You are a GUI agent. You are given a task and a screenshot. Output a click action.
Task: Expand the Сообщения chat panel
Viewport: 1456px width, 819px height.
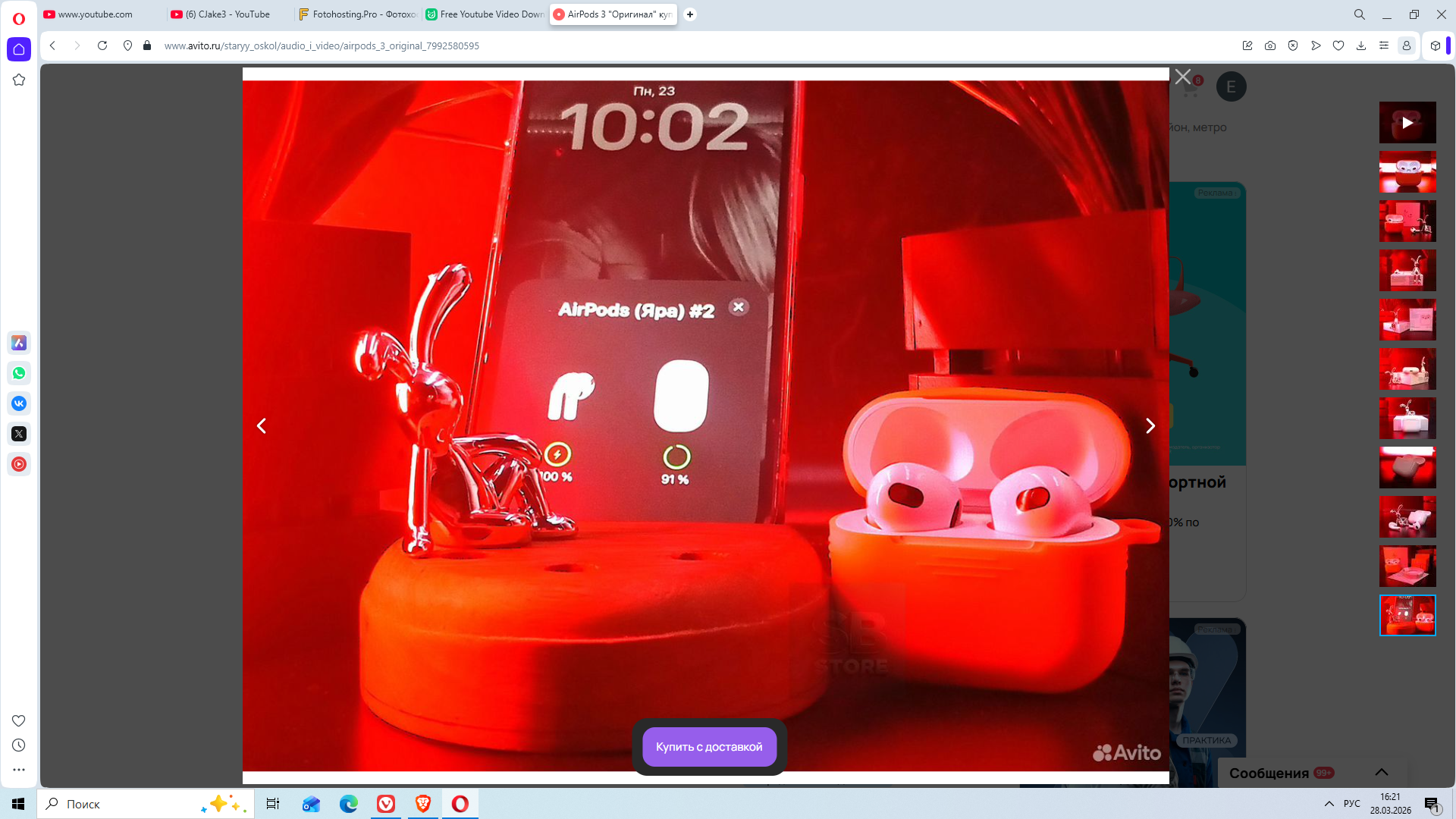(x=1381, y=772)
